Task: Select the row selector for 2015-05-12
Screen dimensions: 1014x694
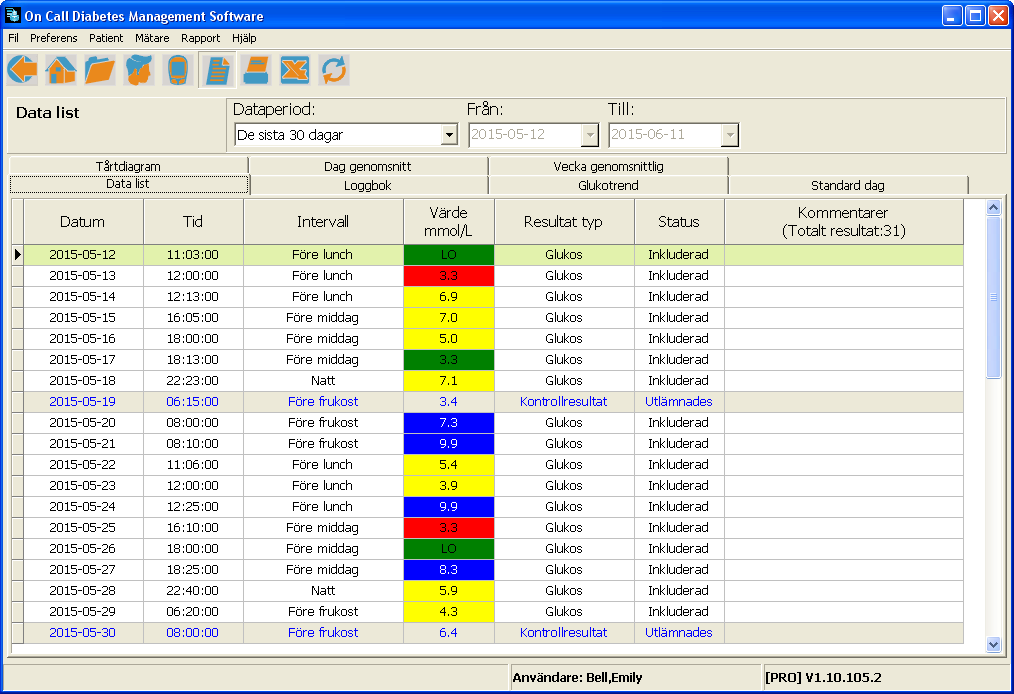Action: 17,255
